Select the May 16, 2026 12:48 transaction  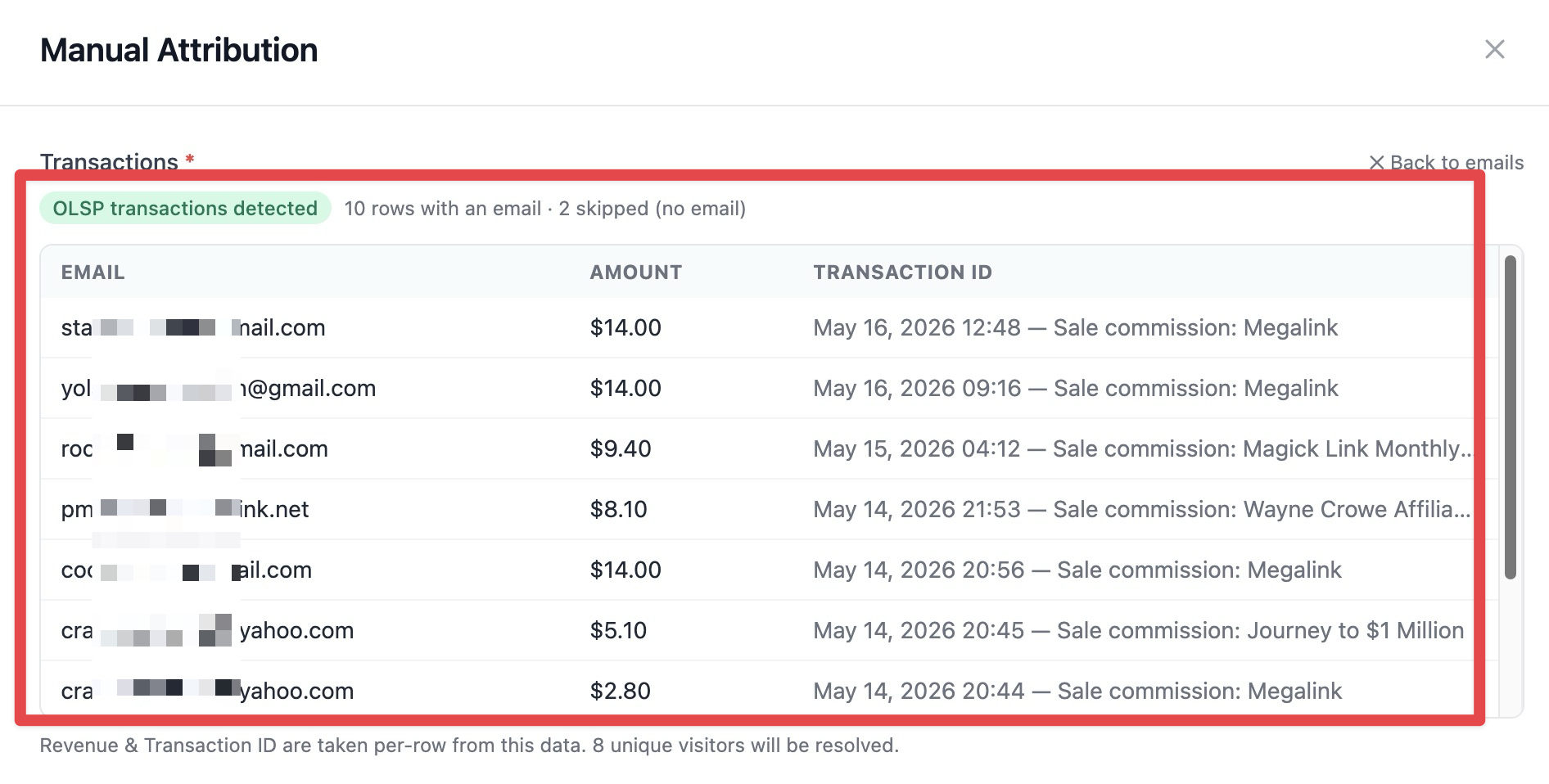tap(769, 328)
